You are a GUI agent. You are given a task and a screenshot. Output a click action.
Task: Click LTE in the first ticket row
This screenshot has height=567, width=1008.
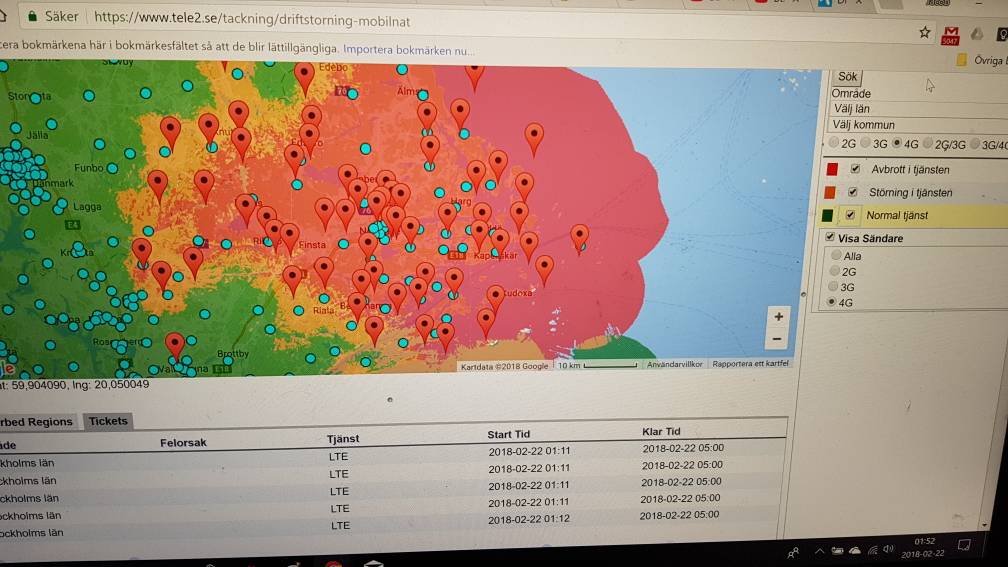[x=338, y=456]
